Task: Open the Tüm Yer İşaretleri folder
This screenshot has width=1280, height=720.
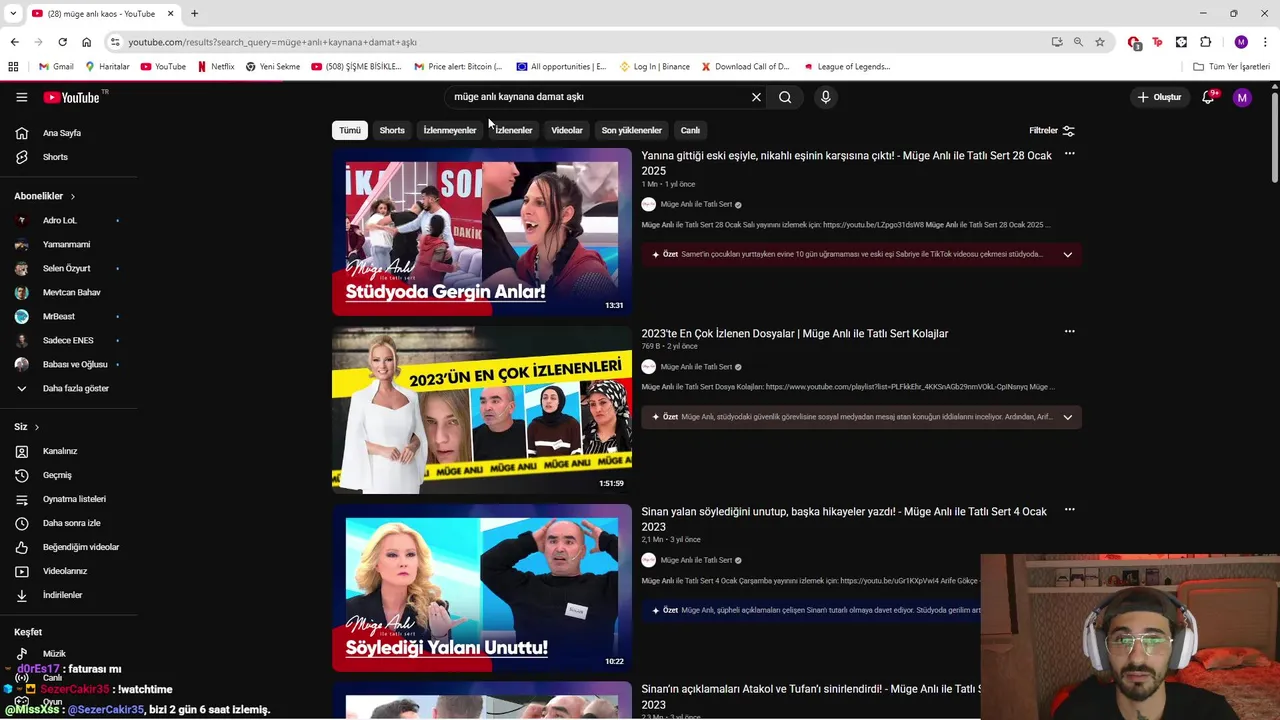Action: click(1232, 67)
